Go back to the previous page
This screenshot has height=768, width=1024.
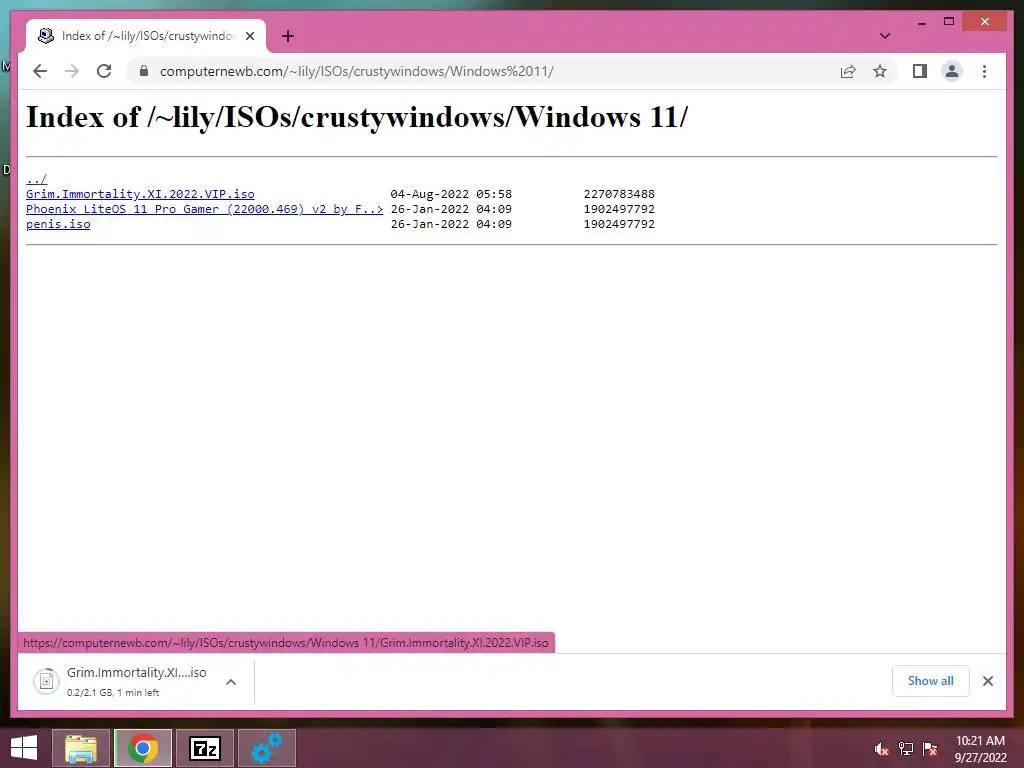(x=40, y=71)
